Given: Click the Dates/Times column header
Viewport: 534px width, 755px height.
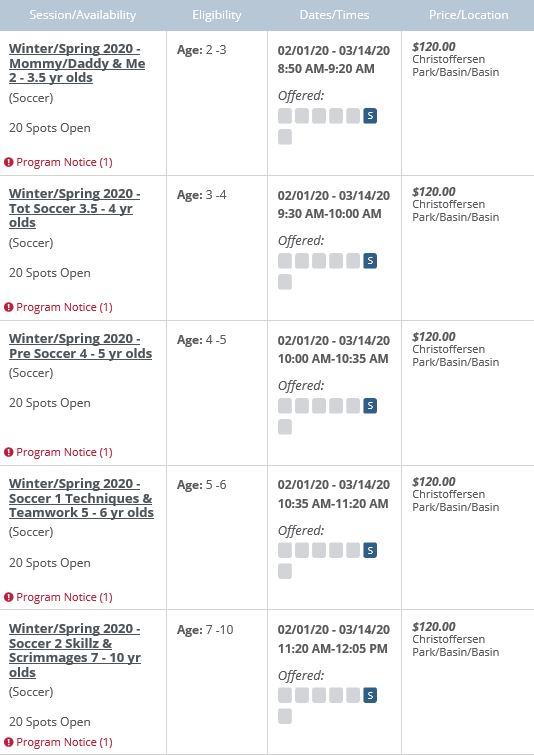Looking at the screenshot, I should 334,15.
